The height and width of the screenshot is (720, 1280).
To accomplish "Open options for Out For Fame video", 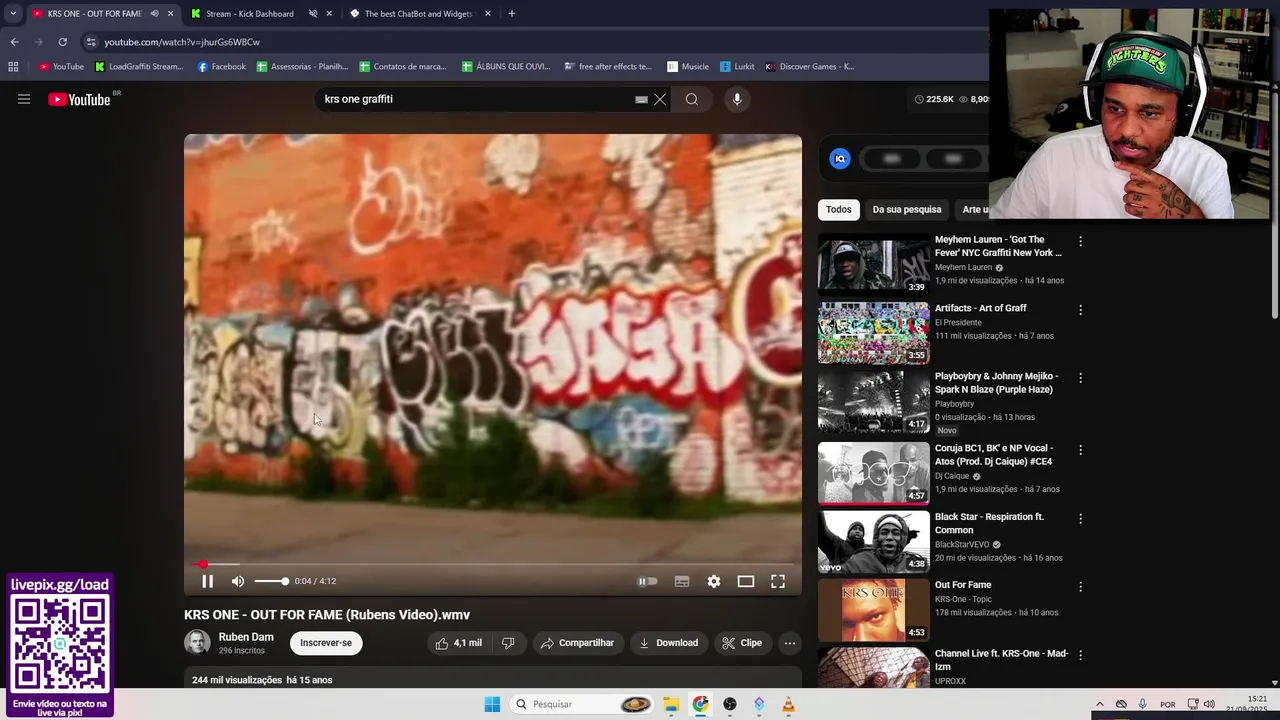I will point(1080,587).
